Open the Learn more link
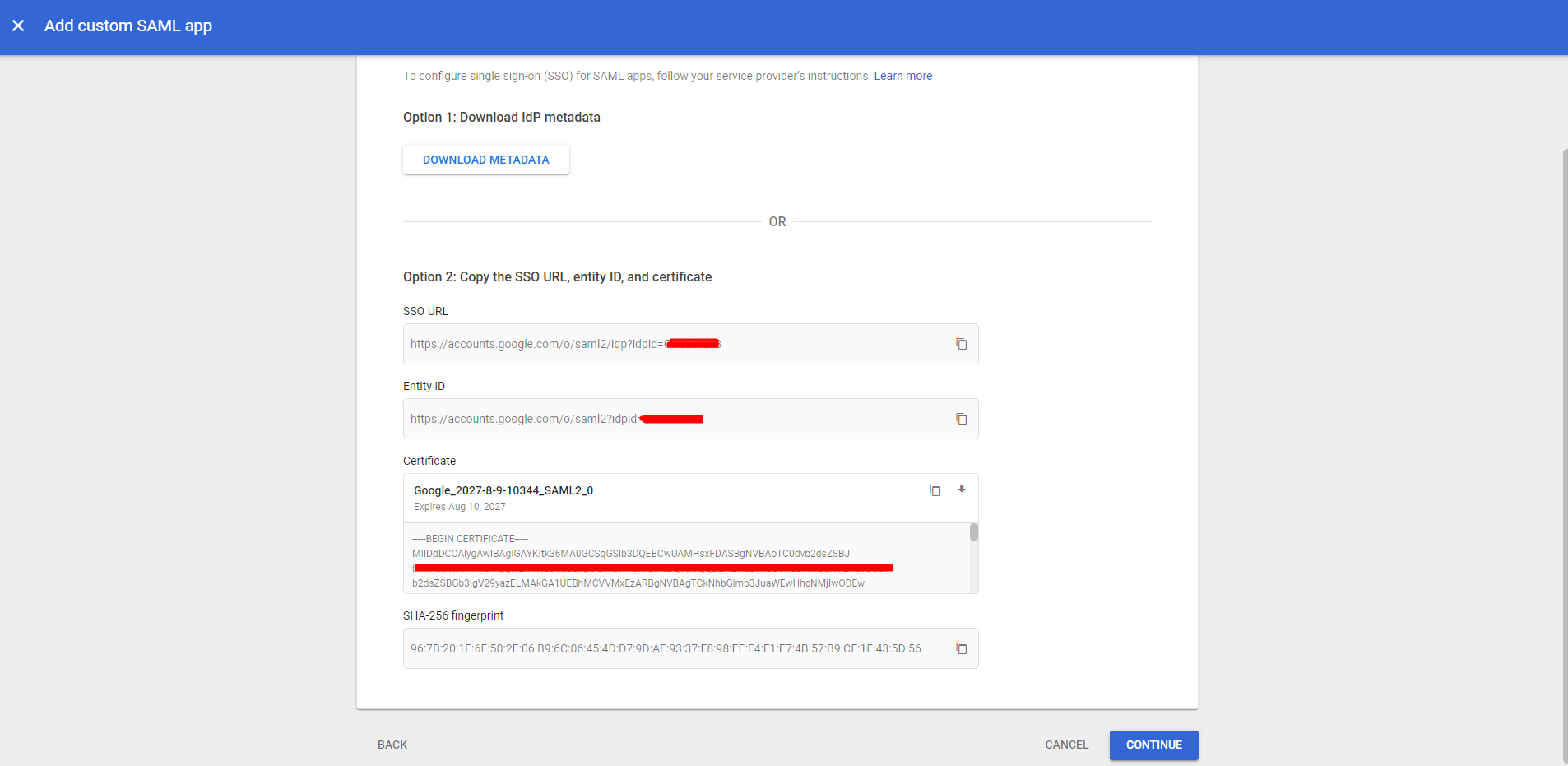This screenshot has width=1568, height=766. (902, 76)
